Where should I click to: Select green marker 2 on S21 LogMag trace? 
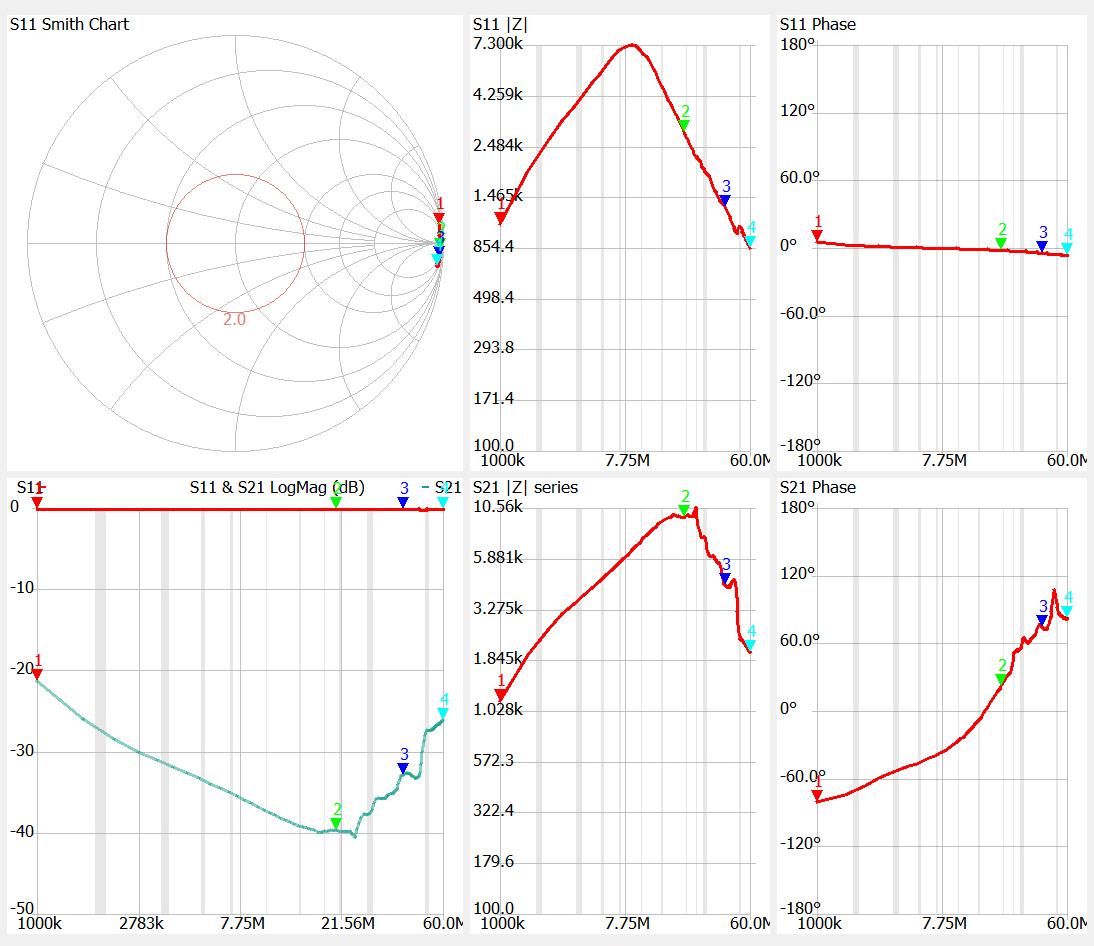pyautogui.click(x=336, y=822)
